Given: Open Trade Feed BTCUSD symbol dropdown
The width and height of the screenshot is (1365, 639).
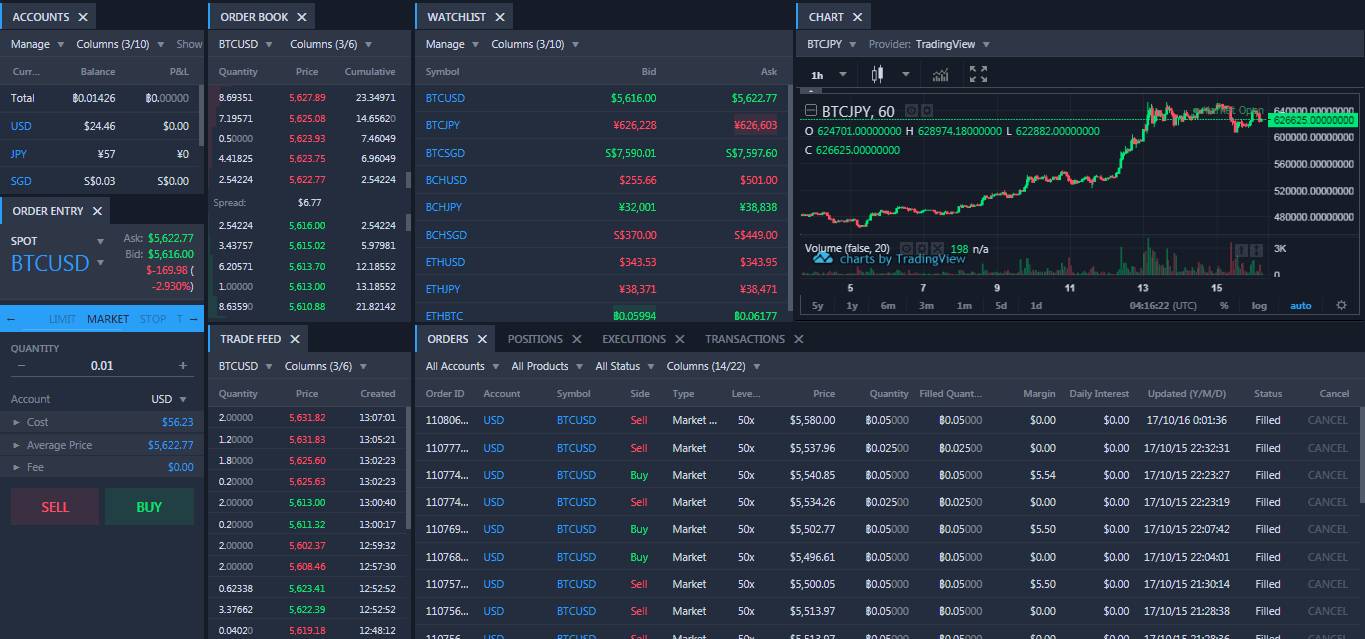Looking at the screenshot, I should (245, 366).
